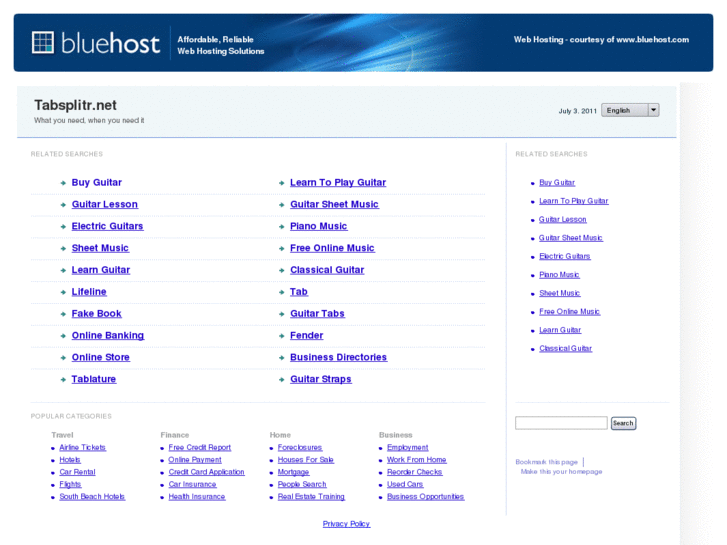Open the Online Payment link
This screenshot has width=727, height=545.
tap(195, 460)
